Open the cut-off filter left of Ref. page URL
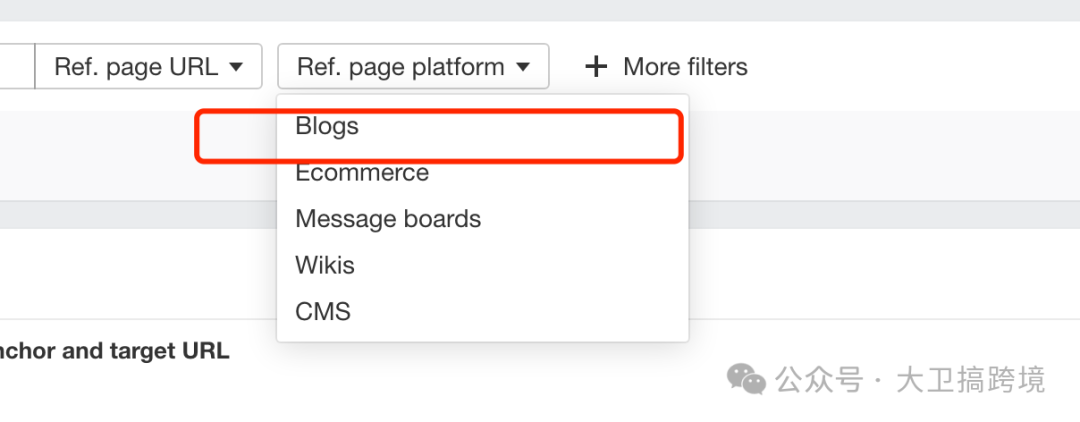 17,67
